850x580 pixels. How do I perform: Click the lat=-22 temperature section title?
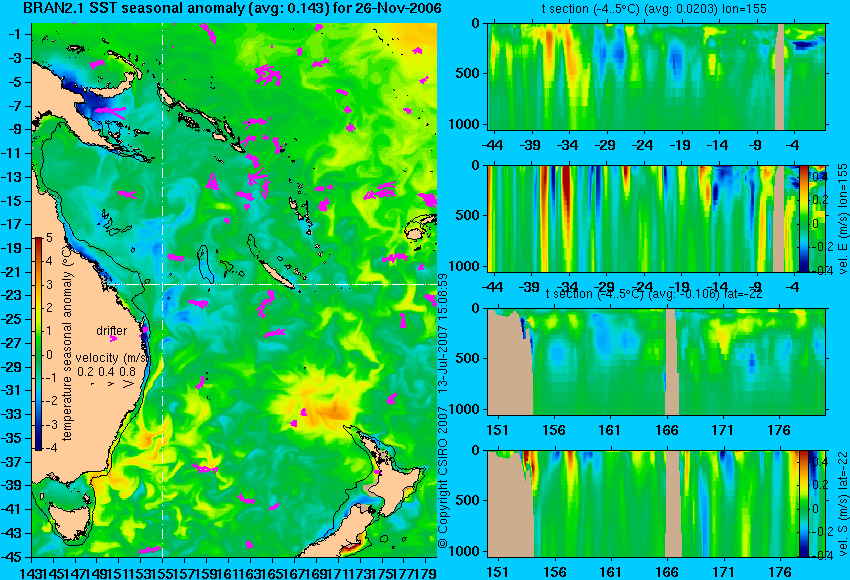[654, 294]
